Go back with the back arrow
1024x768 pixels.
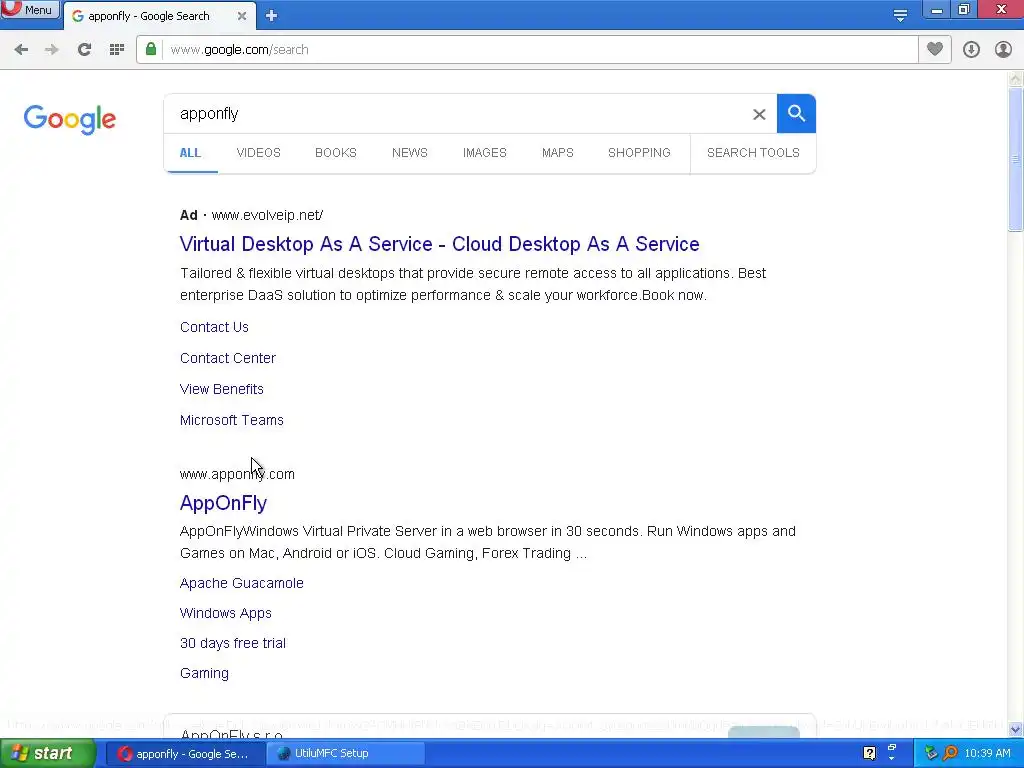click(x=21, y=50)
